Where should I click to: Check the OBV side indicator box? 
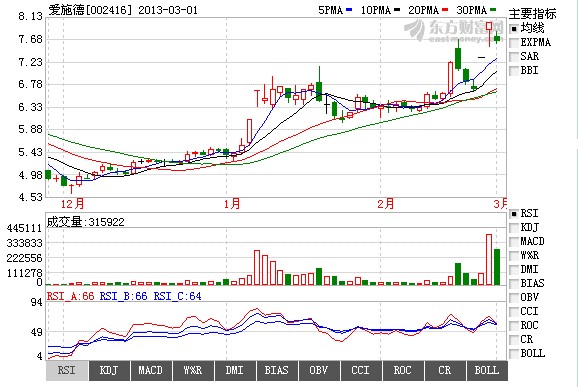point(514,298)
